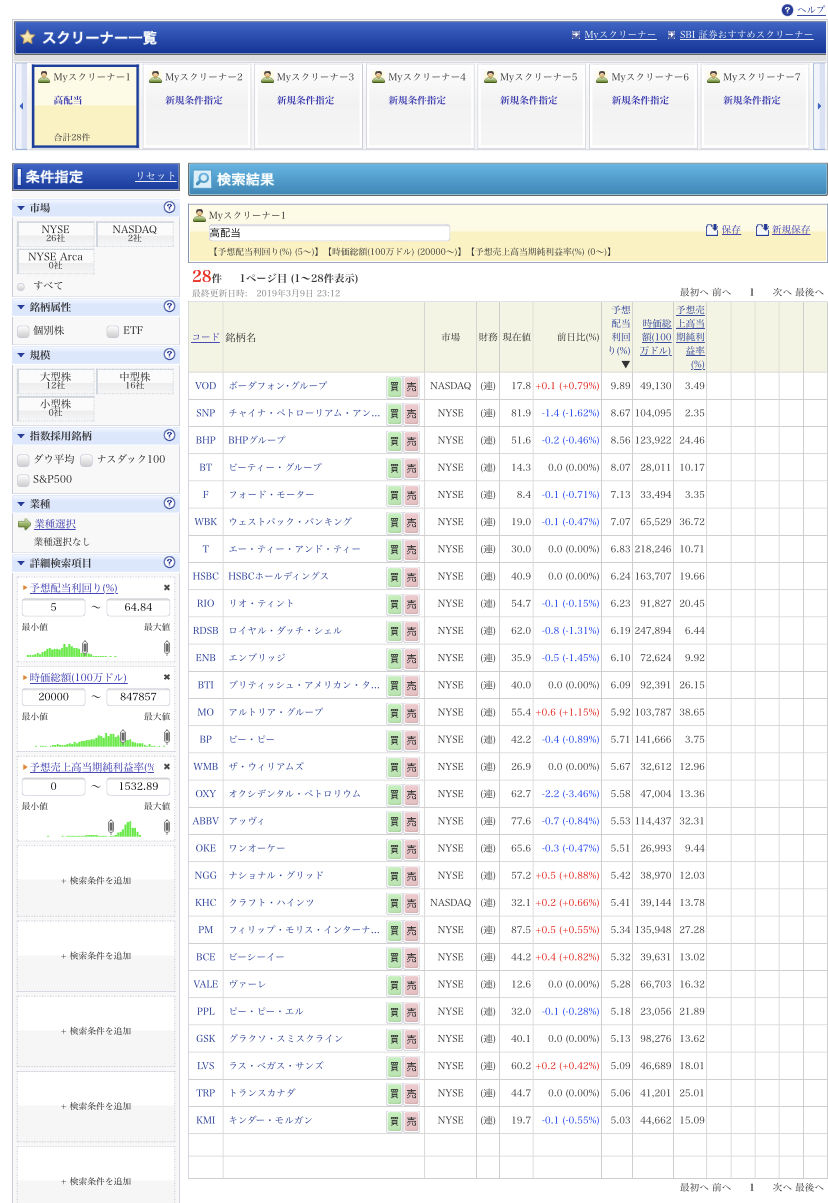Adjust the 予想配当利回り range slider handle
Screen dimensions: 828x1203
click(84, 647)
